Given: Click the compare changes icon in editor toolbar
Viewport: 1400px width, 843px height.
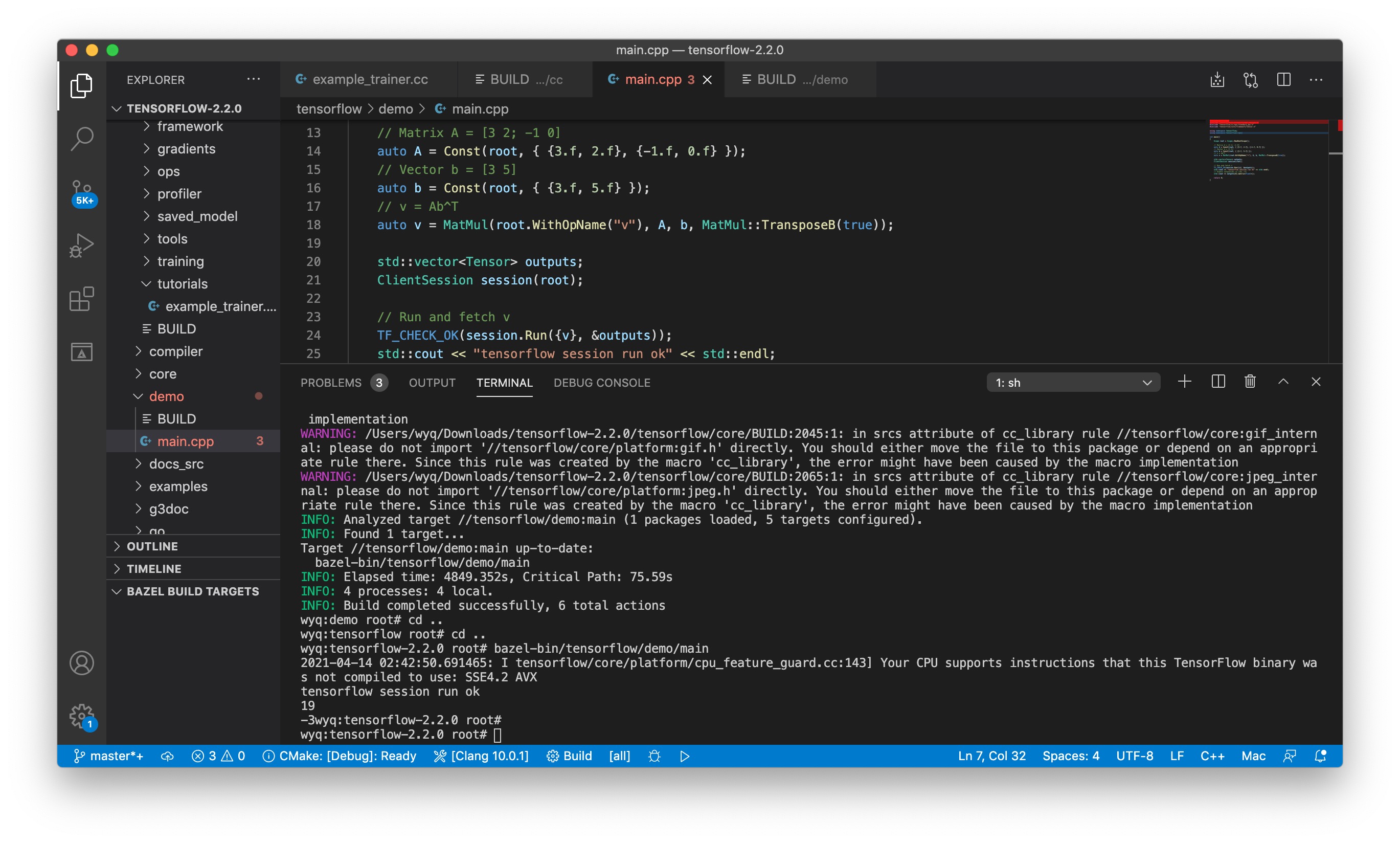Looking at the screenshot, I should [x=1250, y=79].
